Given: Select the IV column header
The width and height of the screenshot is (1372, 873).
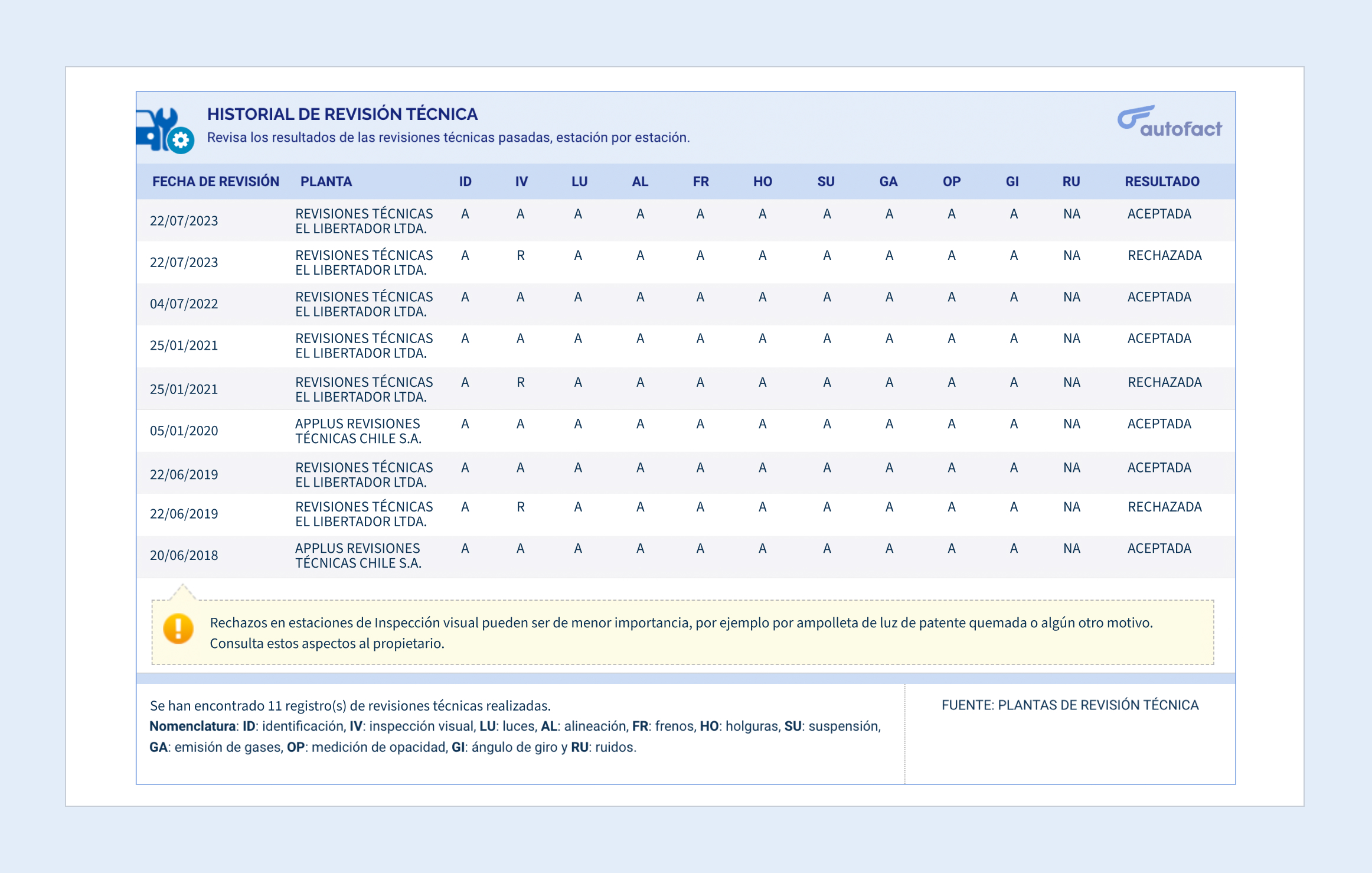Looking at the screenshot, I should tap(520, 181).
